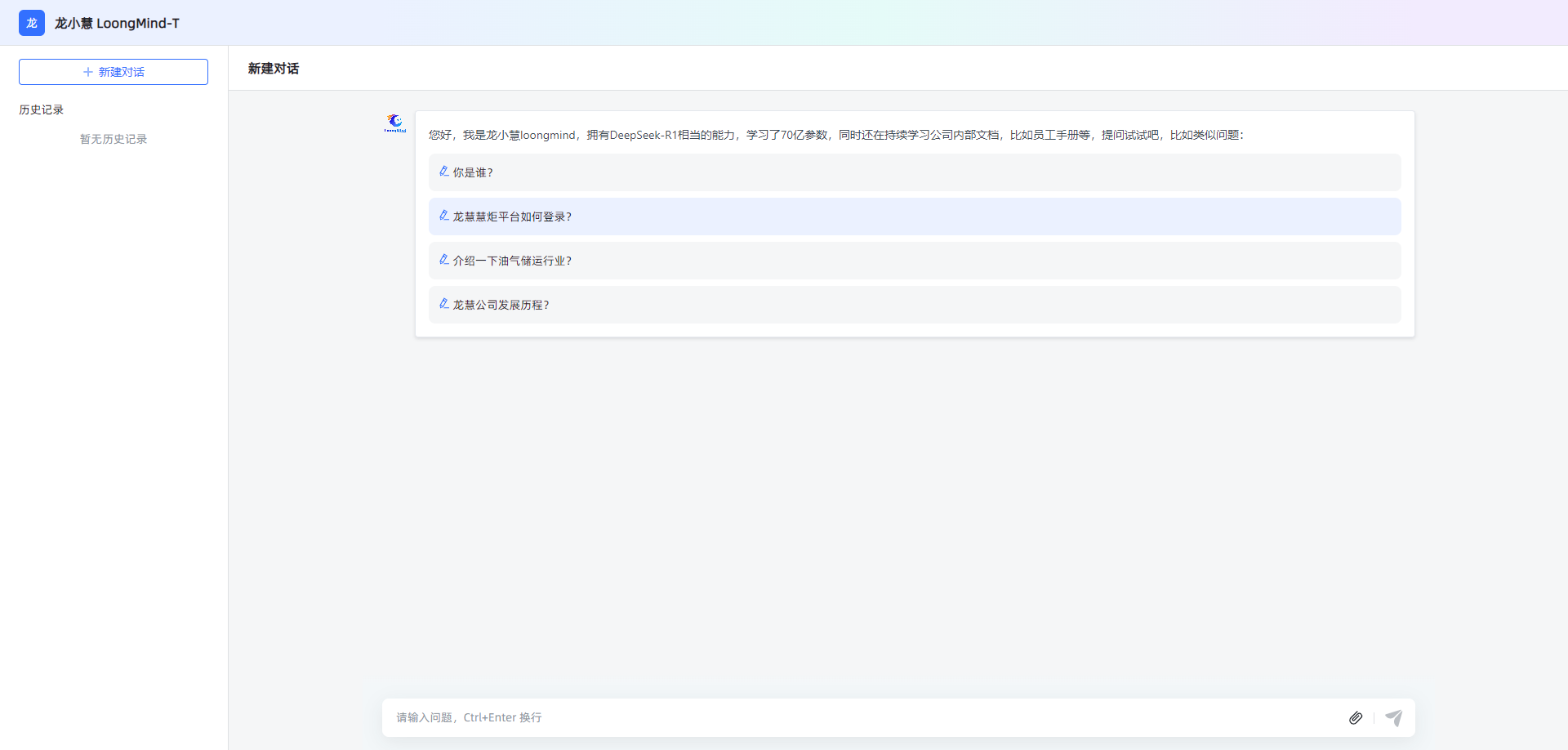Click pencil icon beside 介绍一下油气储运行业？
1568x750 pixels.
pyautogui.click(x=444, y=260)
